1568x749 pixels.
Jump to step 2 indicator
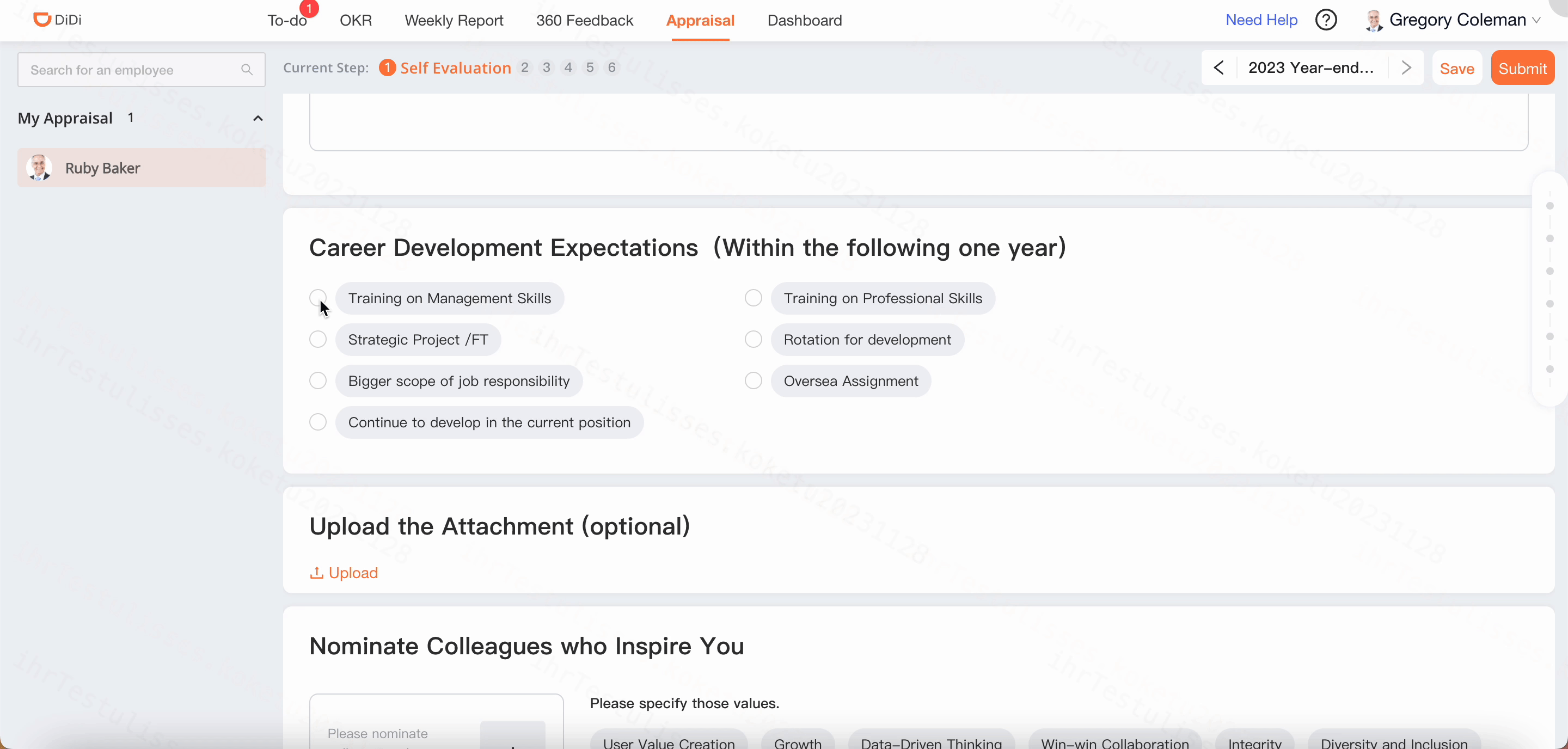click(x=525, y=67)
